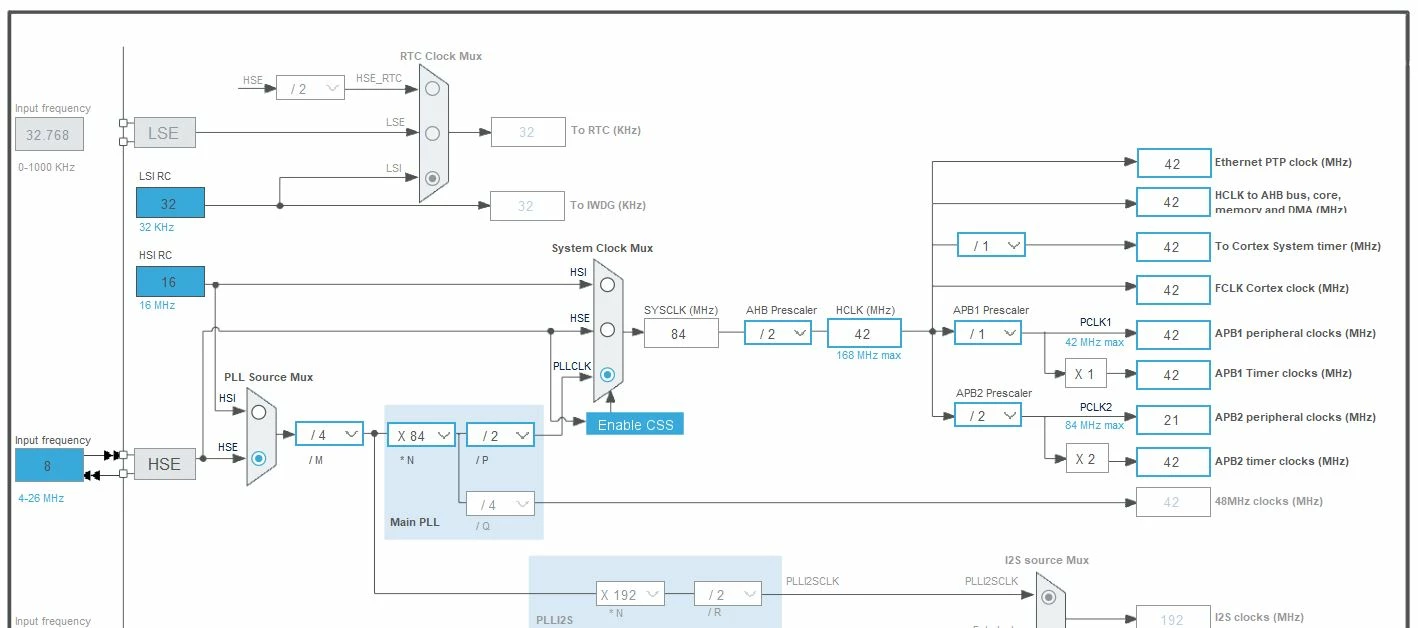Open the Cortex System timer /1 divider dropdown
The width and height of the screenshot is (1418, 628).
tap(991, 245)
